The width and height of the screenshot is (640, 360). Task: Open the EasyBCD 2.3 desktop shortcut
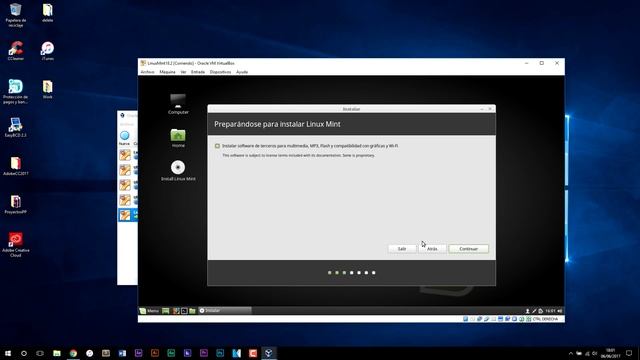16,127
